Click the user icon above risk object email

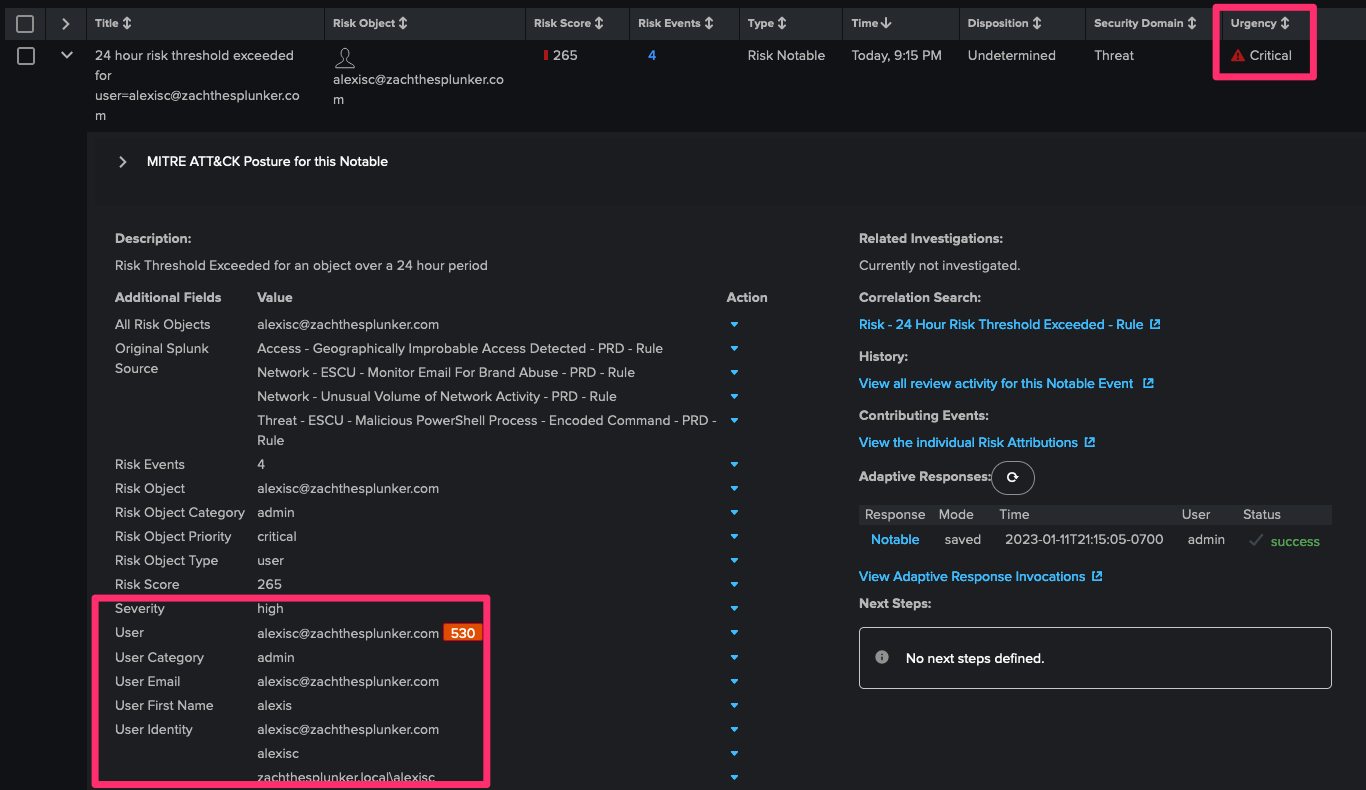click(345, 58)
